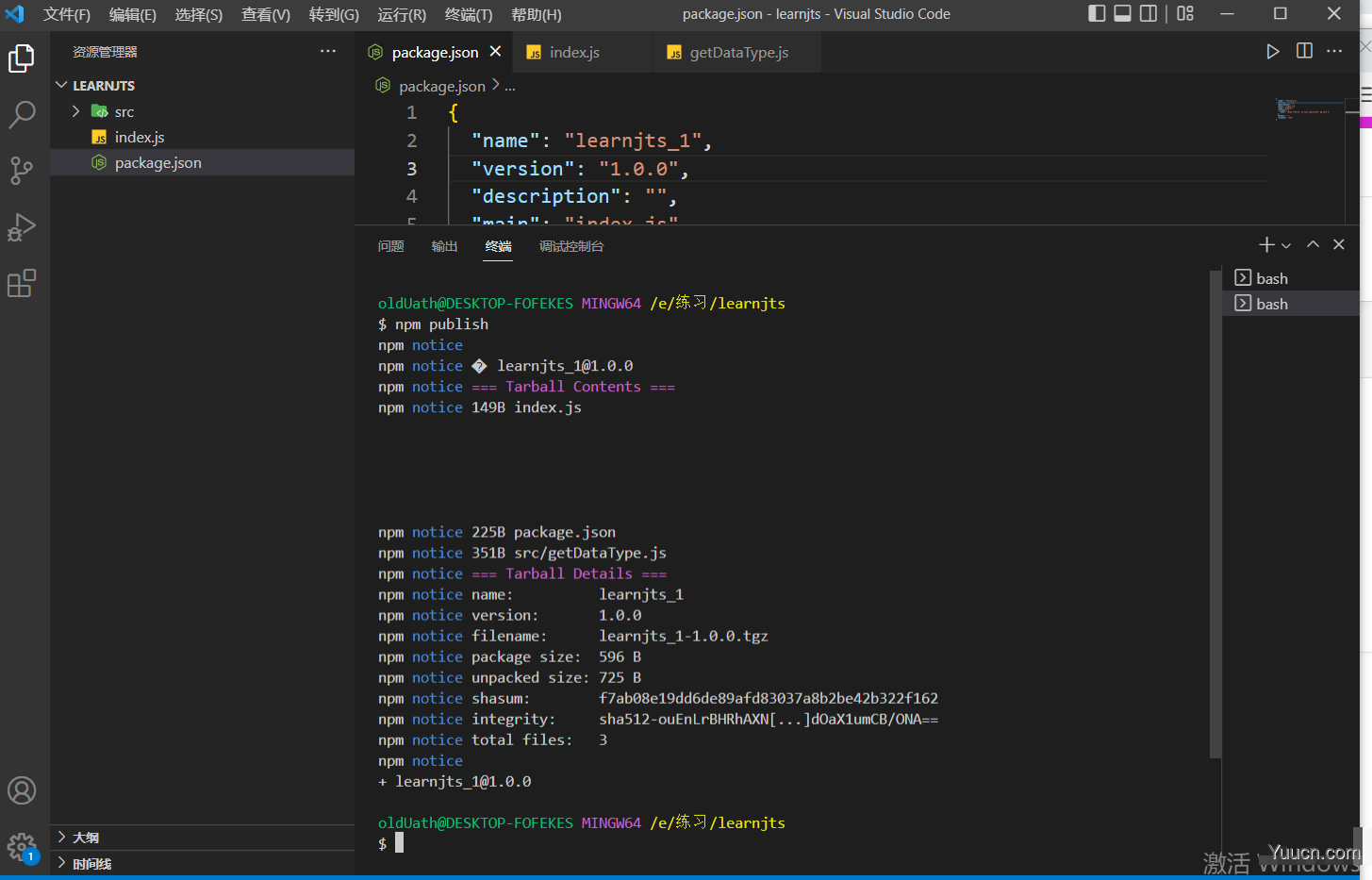Viewport: 1372px width, 880px height.
Task: Switch to the index.js editor tab
Action: tap(582, 52)
